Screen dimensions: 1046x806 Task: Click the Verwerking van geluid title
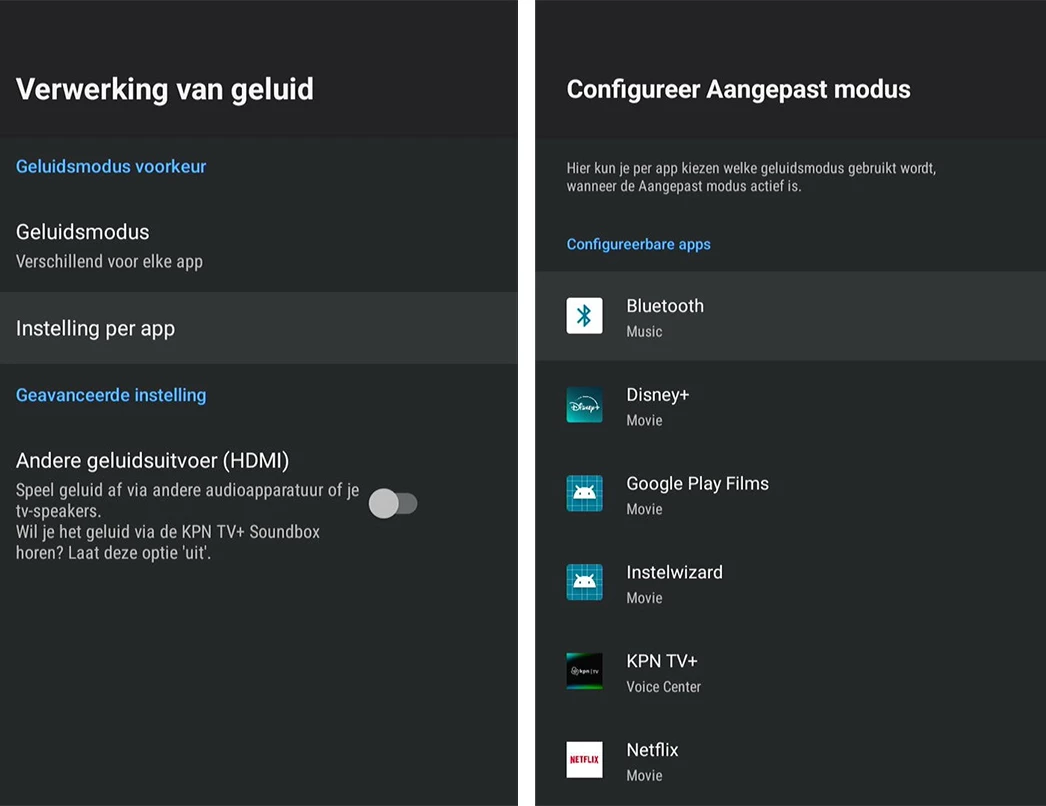pos(165,89)
